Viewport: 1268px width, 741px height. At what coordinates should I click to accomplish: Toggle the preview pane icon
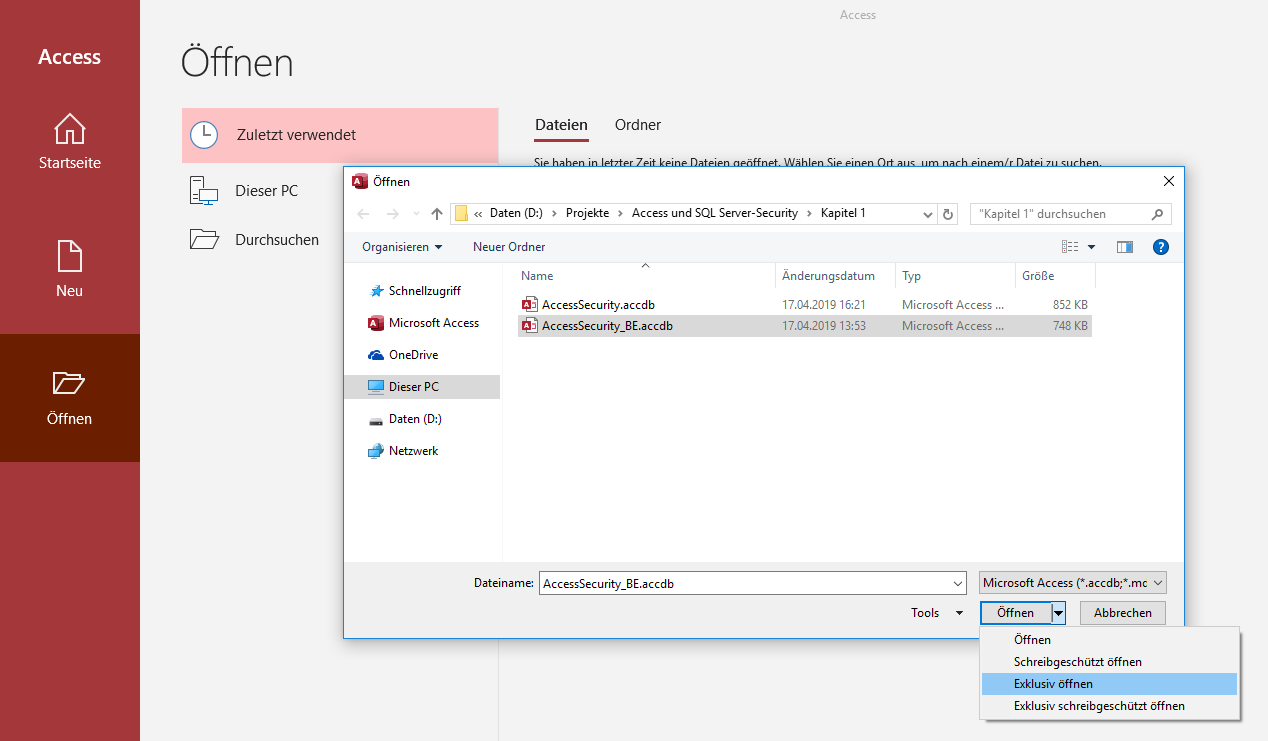(x=1125, y=247)
